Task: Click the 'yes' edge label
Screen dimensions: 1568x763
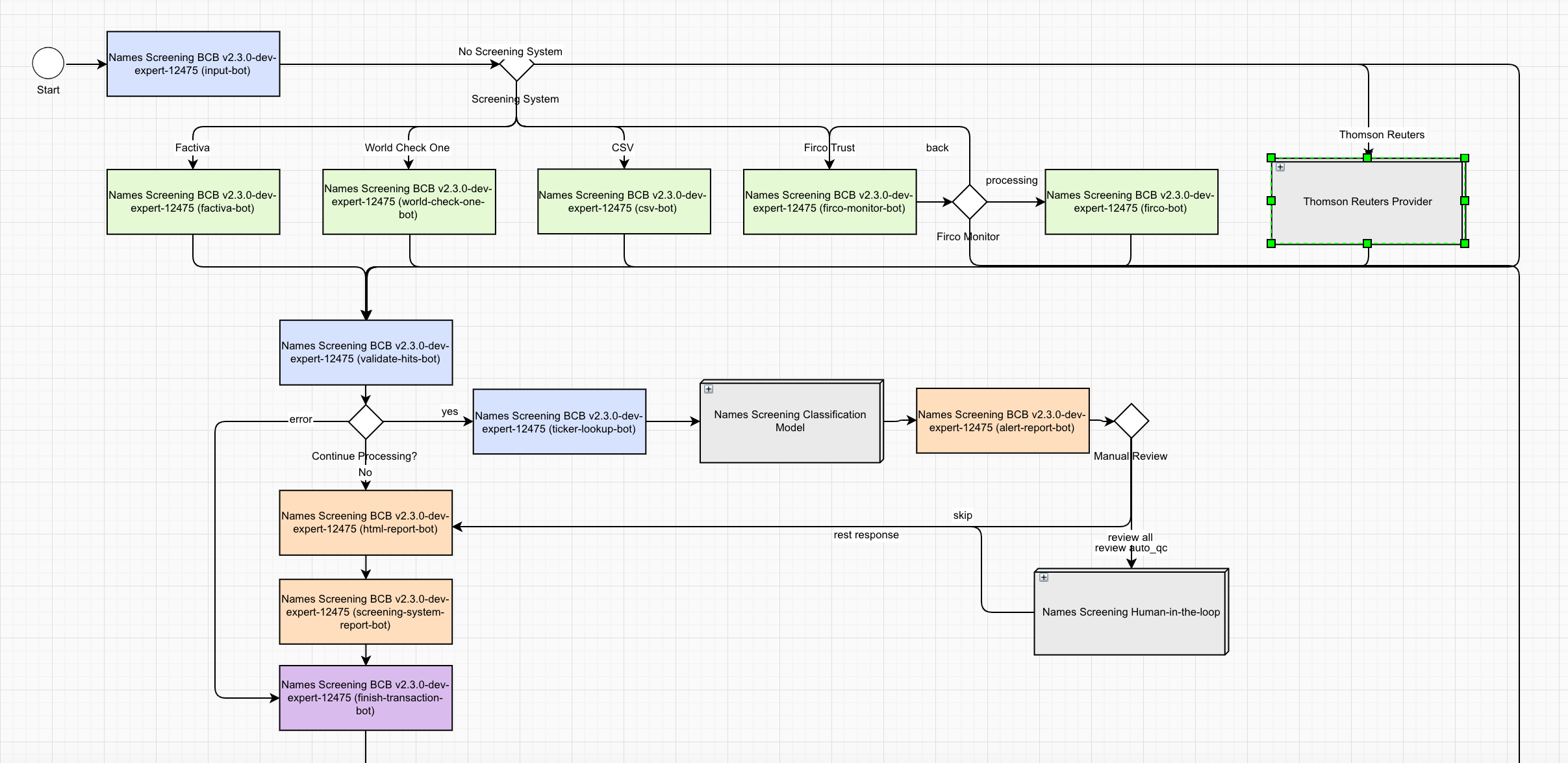Action: [x=449, y=412]
